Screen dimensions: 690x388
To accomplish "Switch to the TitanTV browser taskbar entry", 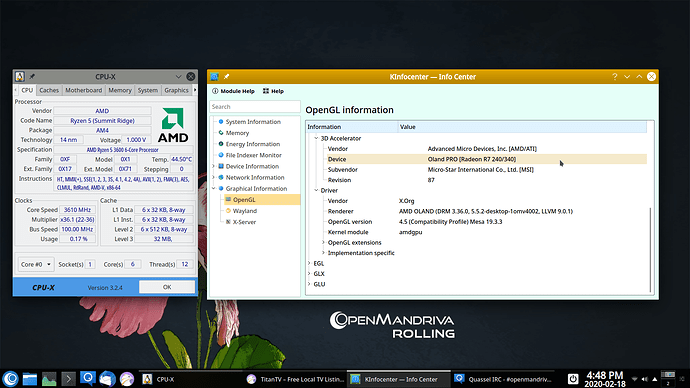I will [x=295, y=379].
